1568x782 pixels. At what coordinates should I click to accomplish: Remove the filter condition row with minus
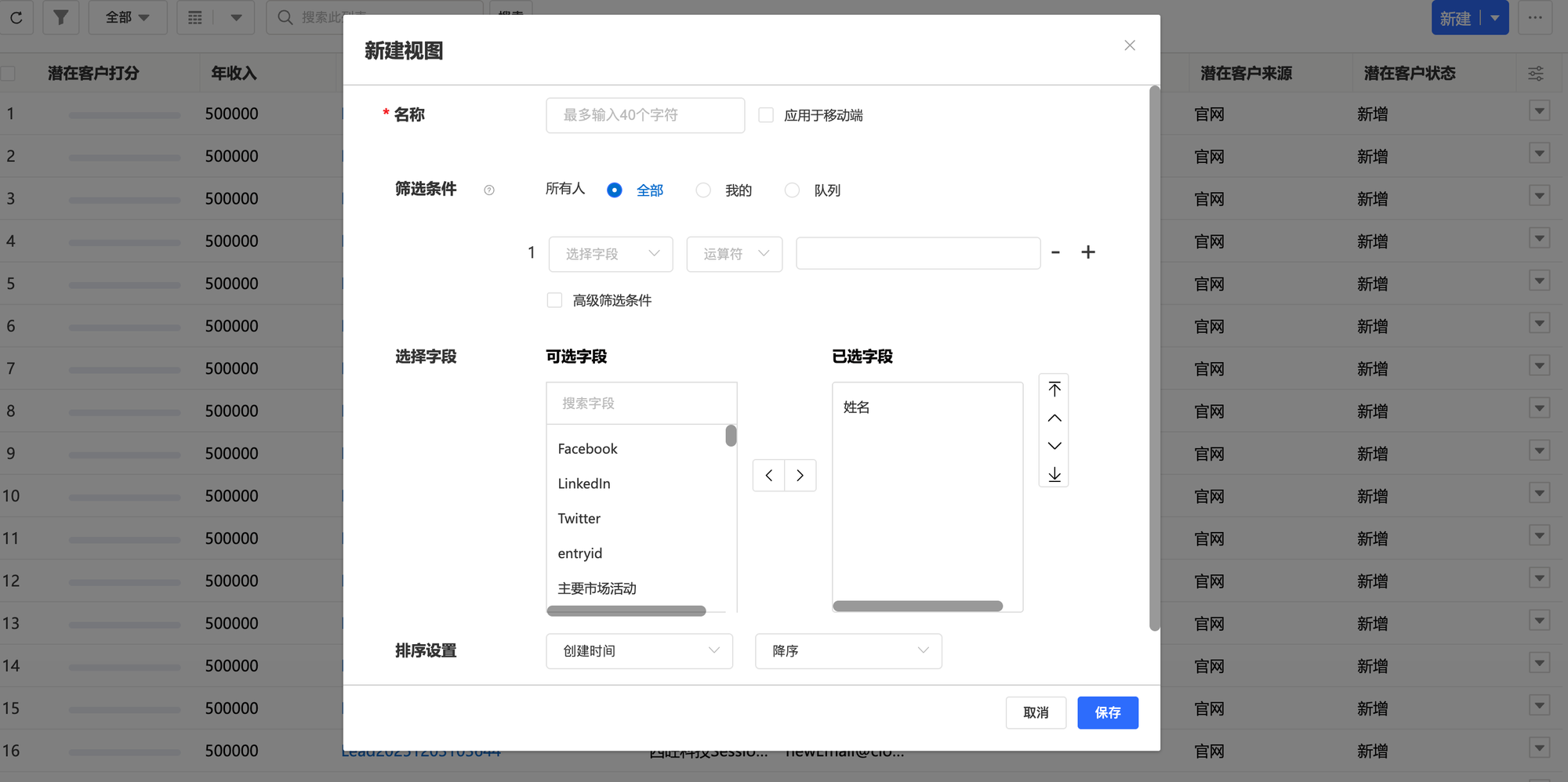pos(1056,252)
